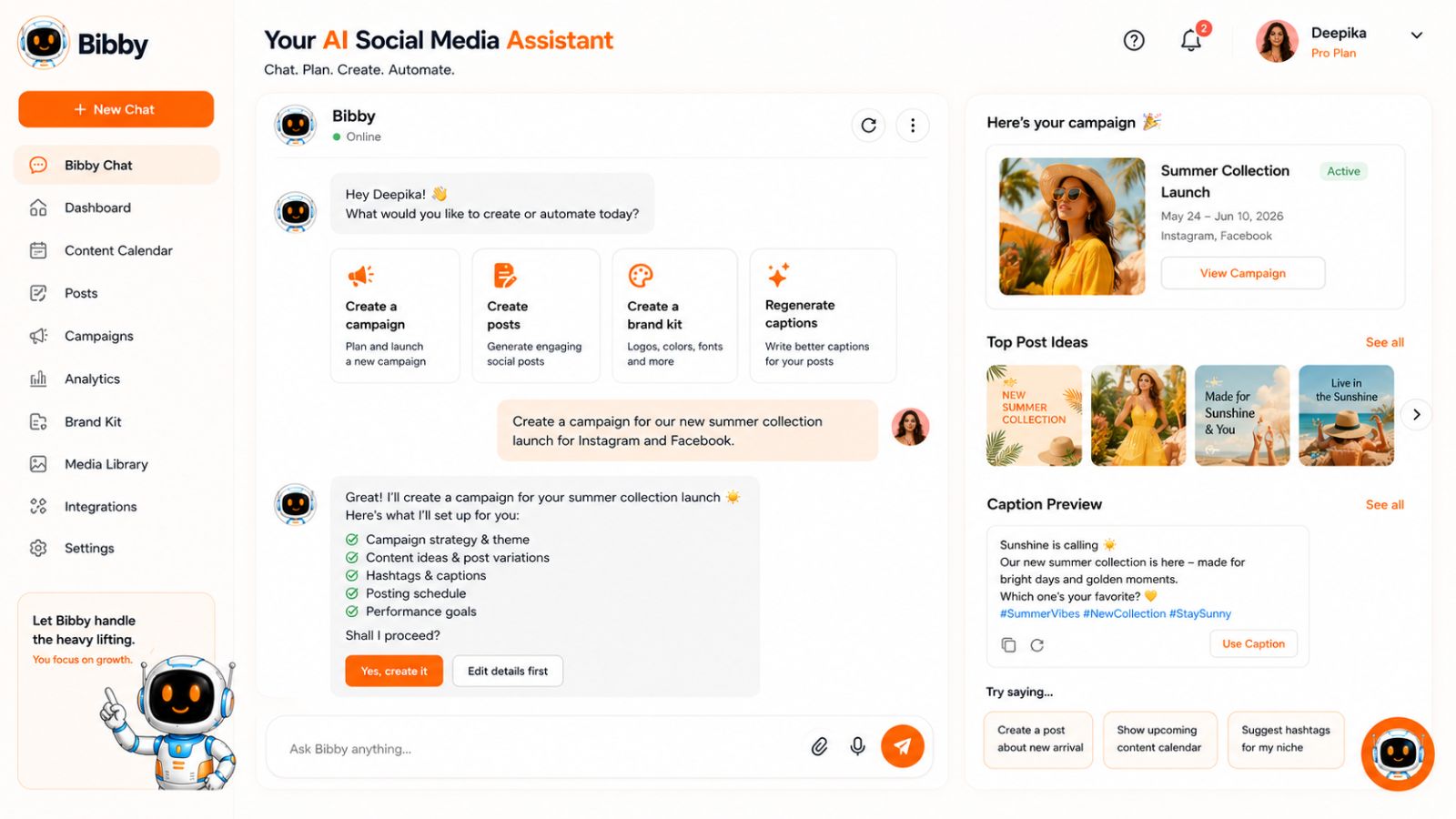Open the yellow dress post idea thumbnail
This screenshot has height=819, width=1456.
coord(1138,415)
